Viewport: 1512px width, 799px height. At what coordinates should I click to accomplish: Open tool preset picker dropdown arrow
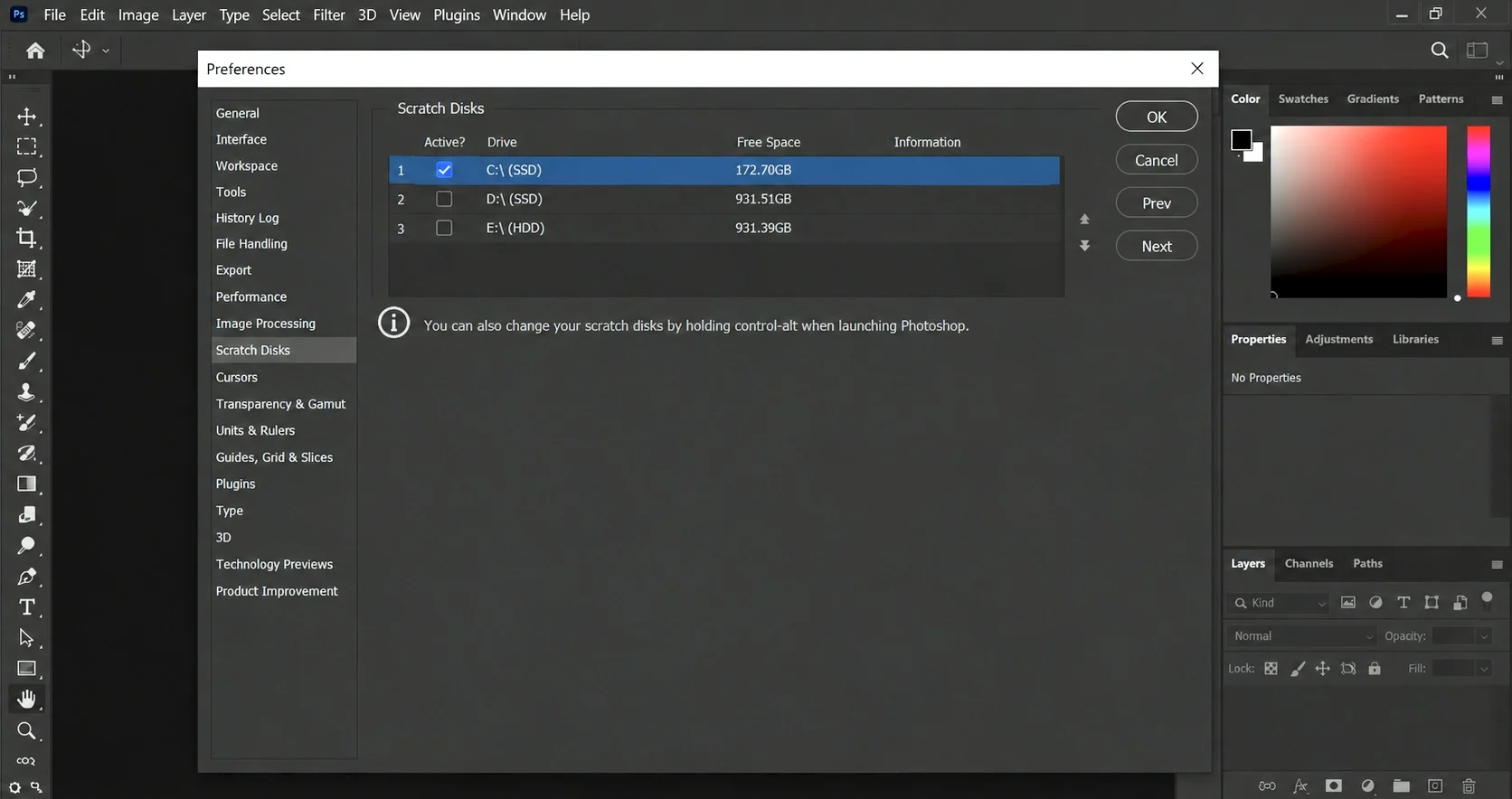click(106, 51)
